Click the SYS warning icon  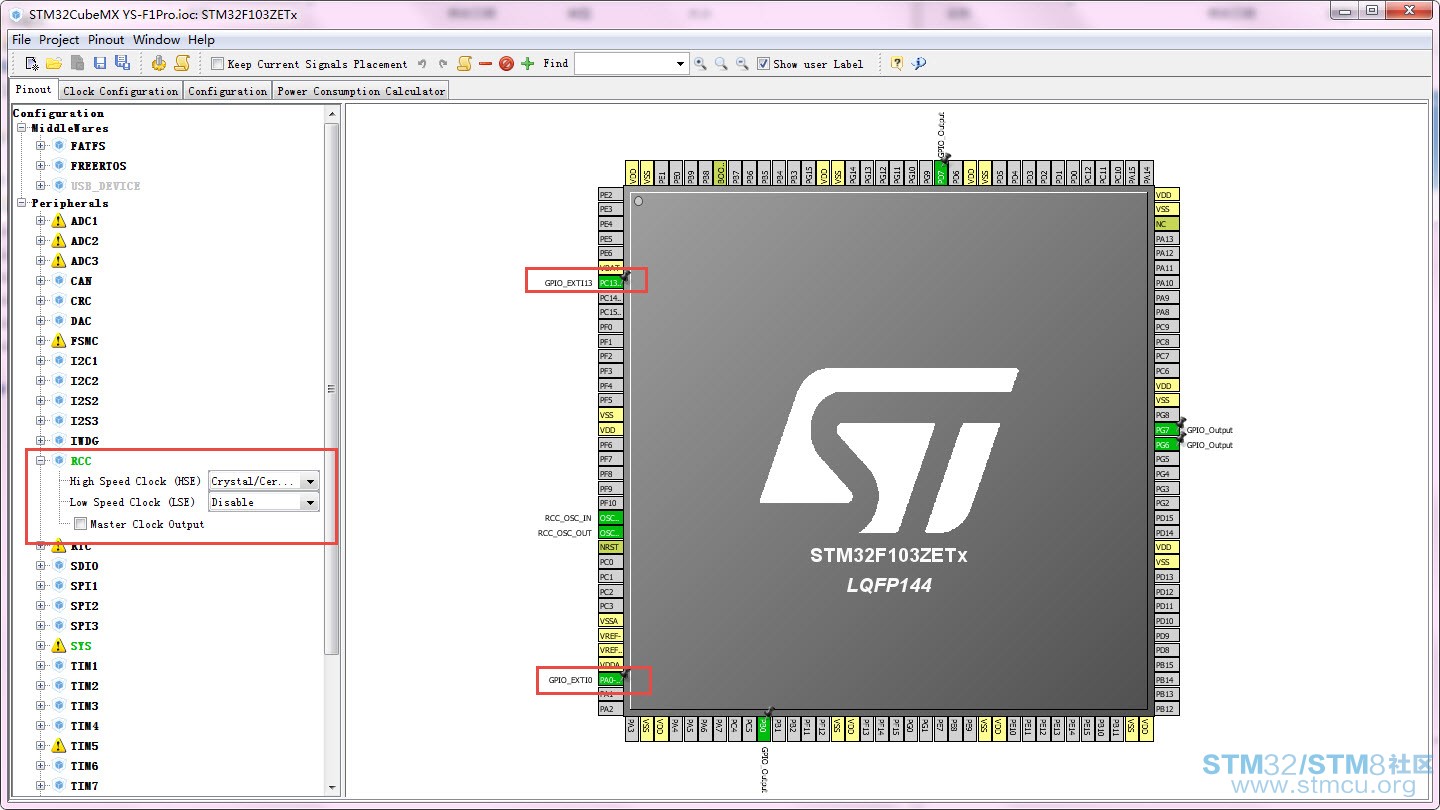(x=59, y=646)
